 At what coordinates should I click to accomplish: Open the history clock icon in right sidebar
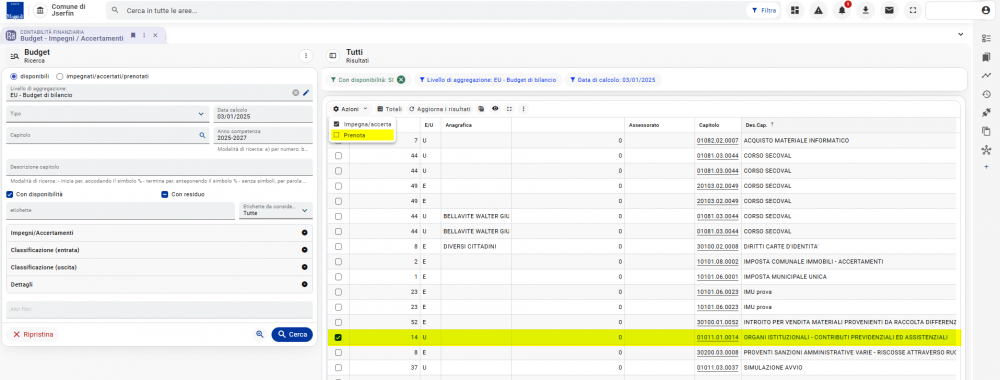986,94
